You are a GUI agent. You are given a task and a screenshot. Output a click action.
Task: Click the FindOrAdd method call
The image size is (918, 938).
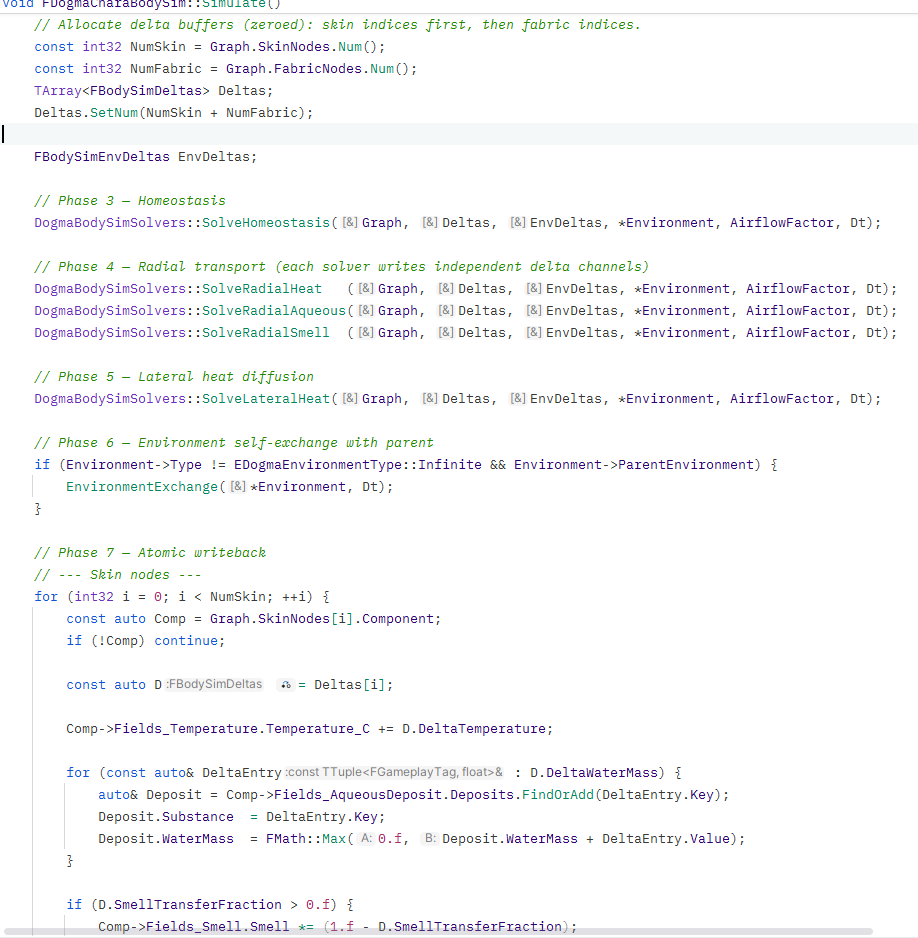tap(557, 794)
